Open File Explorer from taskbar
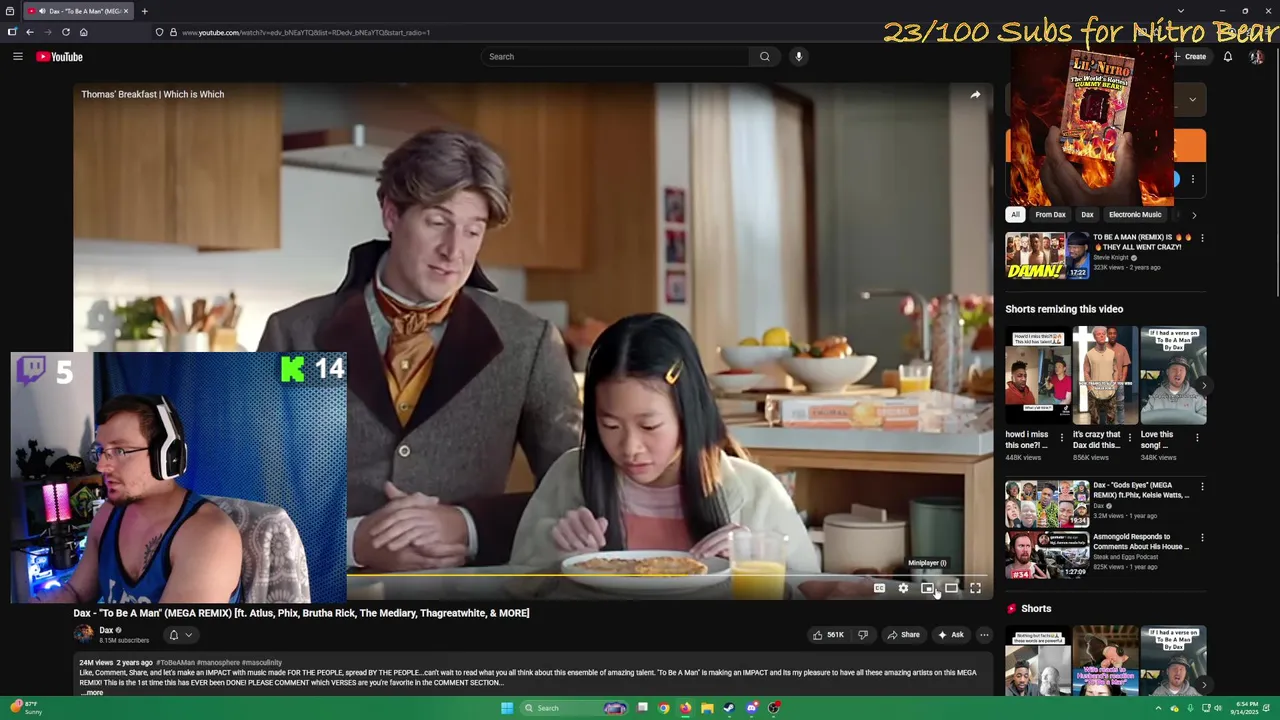 [707, 708]
